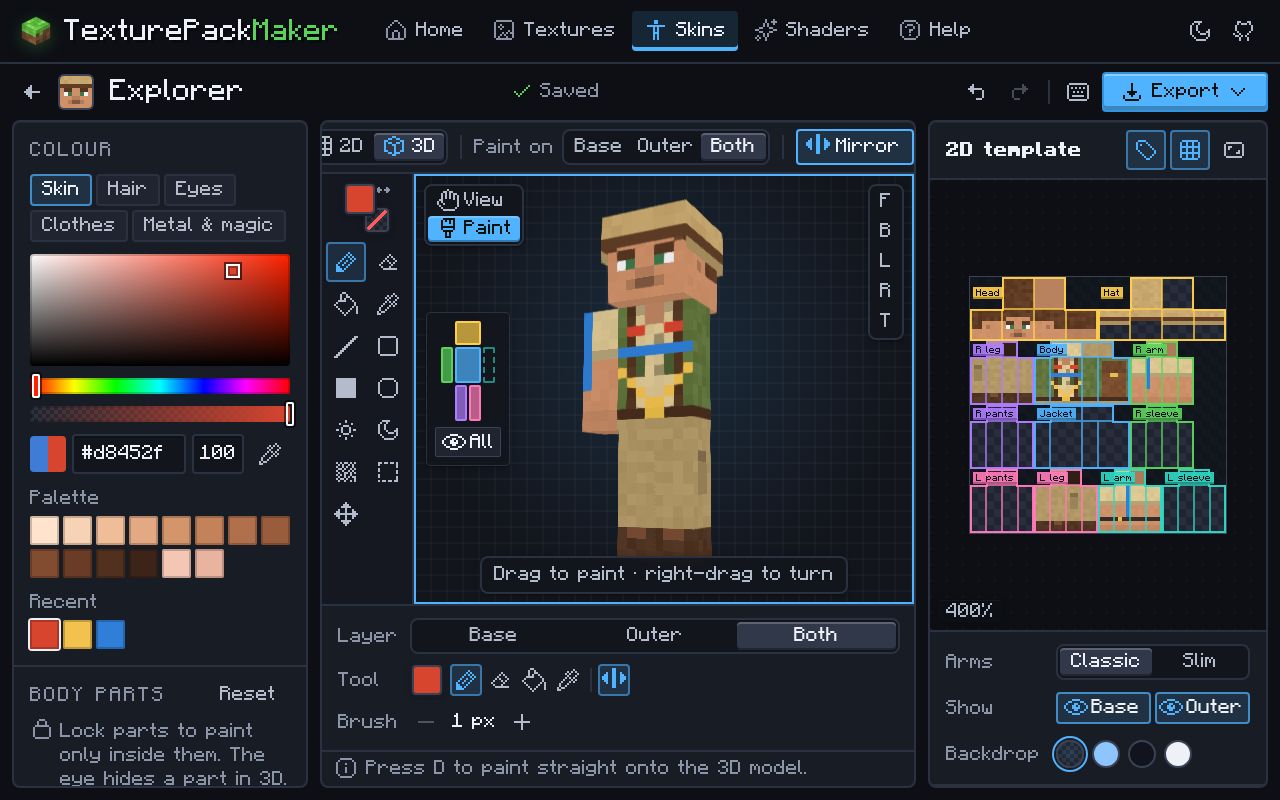Select the Metal & magic tab
The width and height of the screenshot is (1280, 800).
pos(208,225)
